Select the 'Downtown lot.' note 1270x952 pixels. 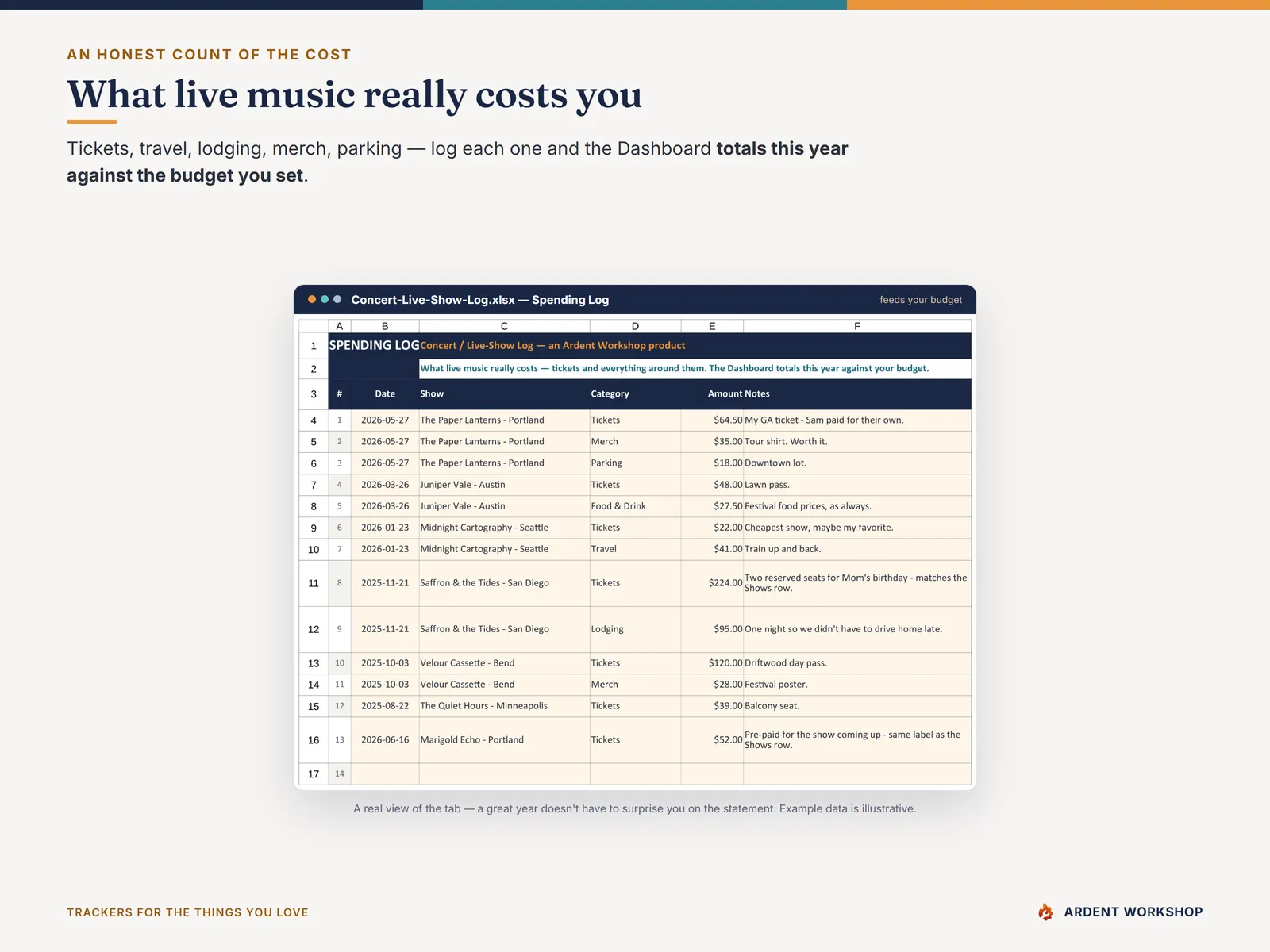(857, 463)
